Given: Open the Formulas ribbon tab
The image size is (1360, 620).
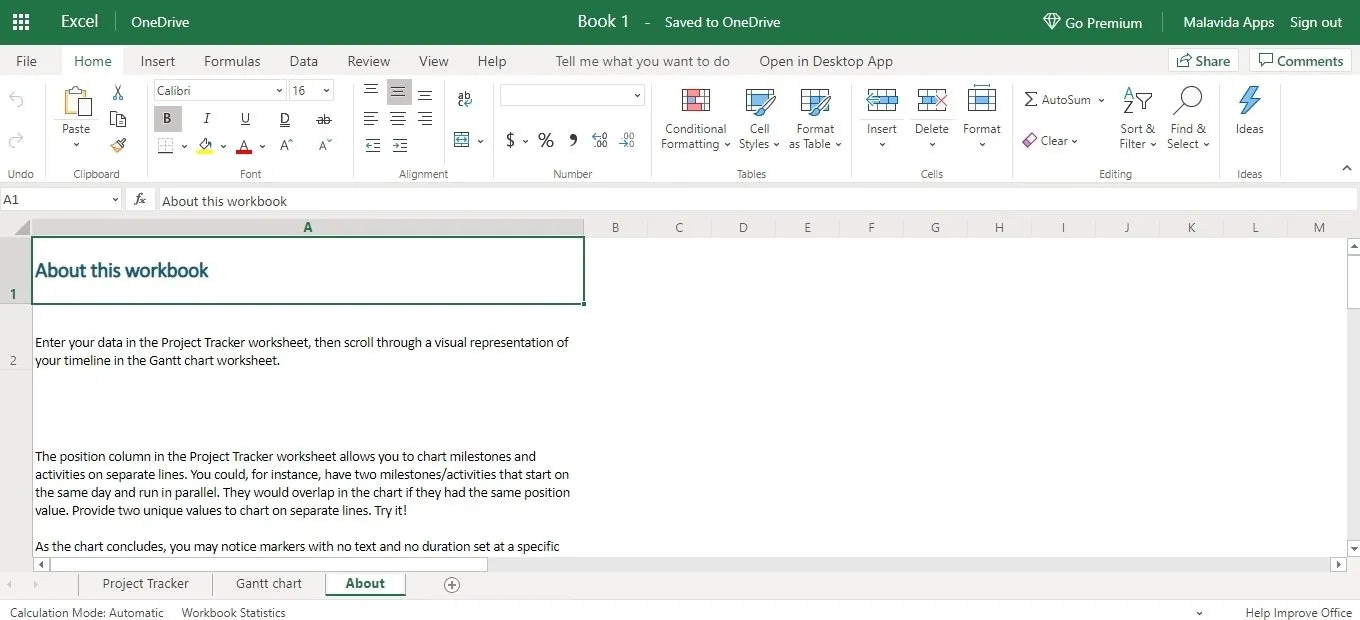Looking at the screenshot, I should point(232,61).
